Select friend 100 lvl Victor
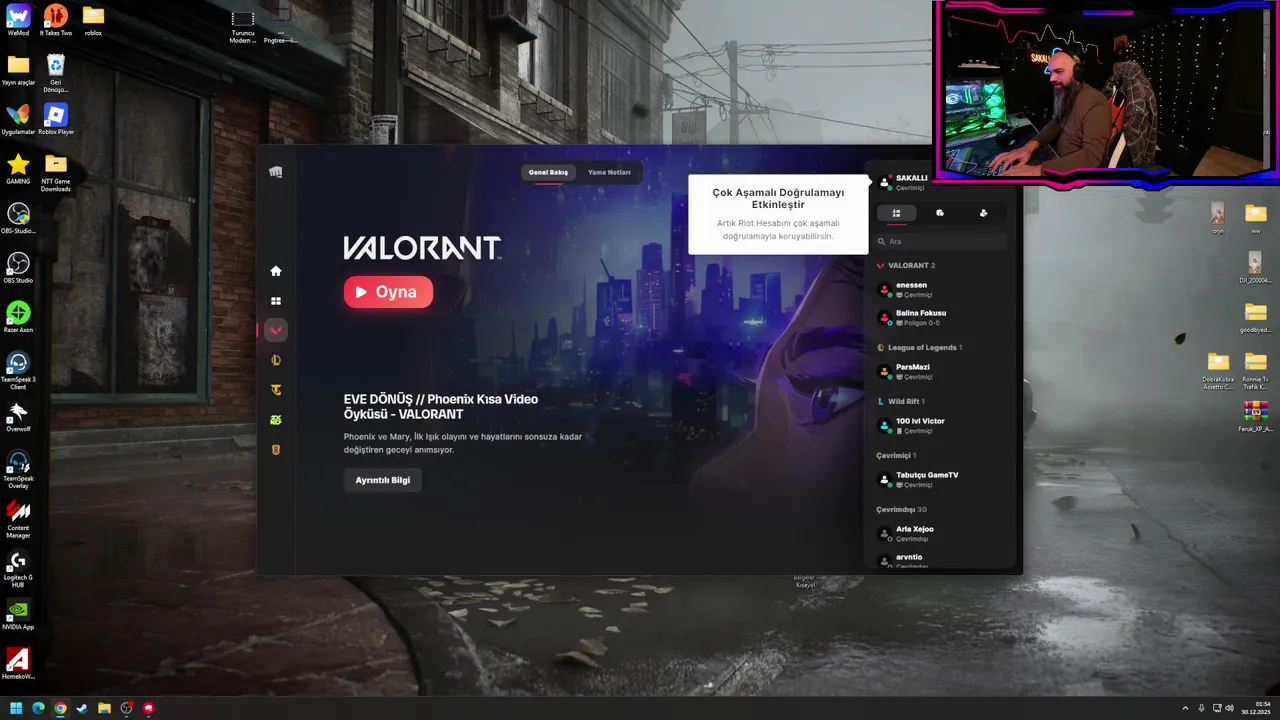Screen dimensions: 1280x720 941,426
